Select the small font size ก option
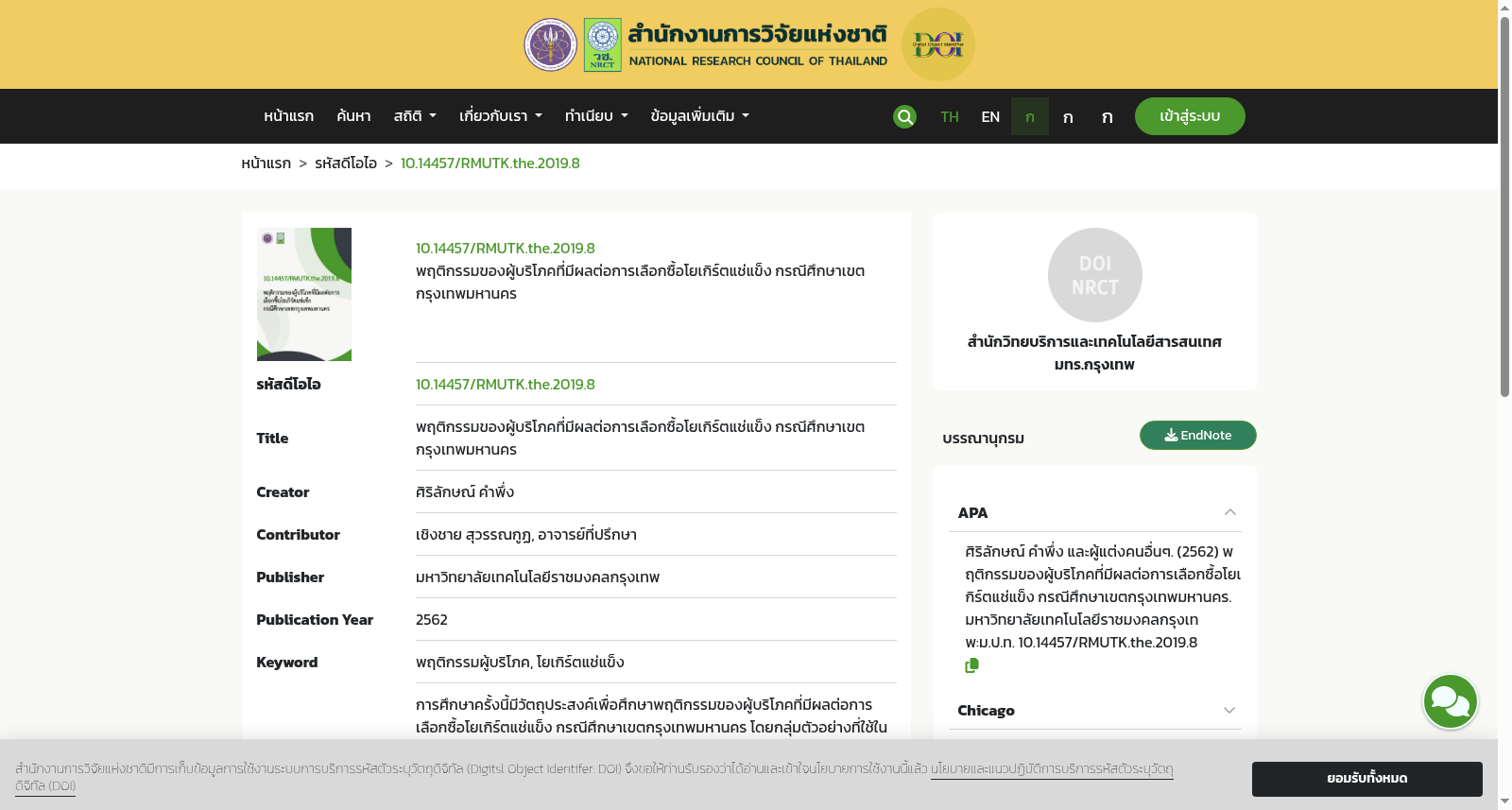The image size is (1512, 810). (1030, 116)
